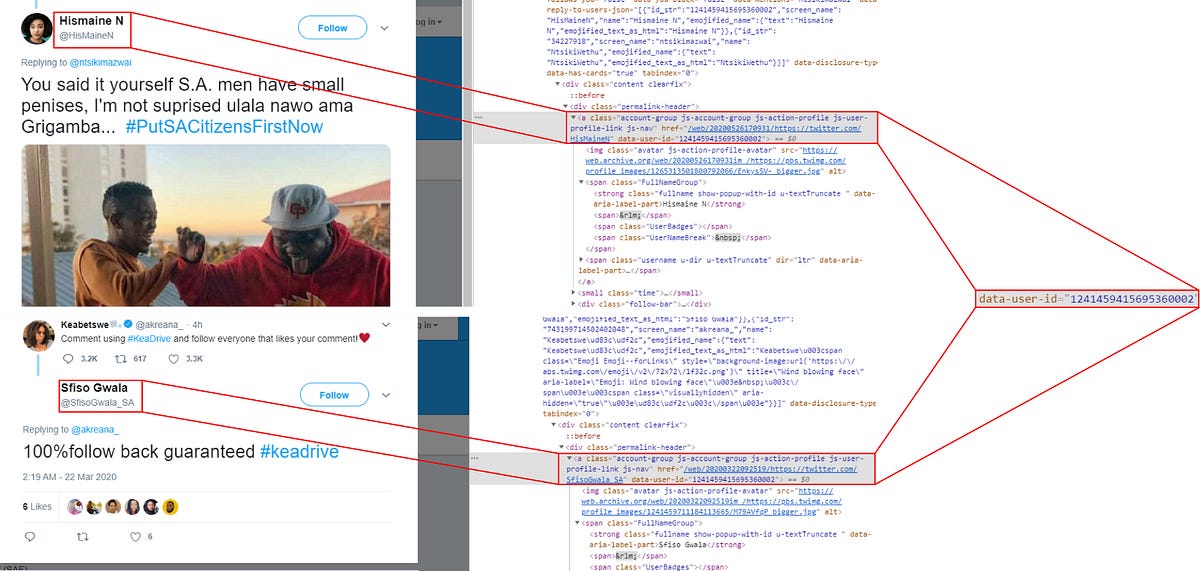Click retweet icon under Sfiso Gwala's tweet
1200x571 pixels.
pos(83,537)
